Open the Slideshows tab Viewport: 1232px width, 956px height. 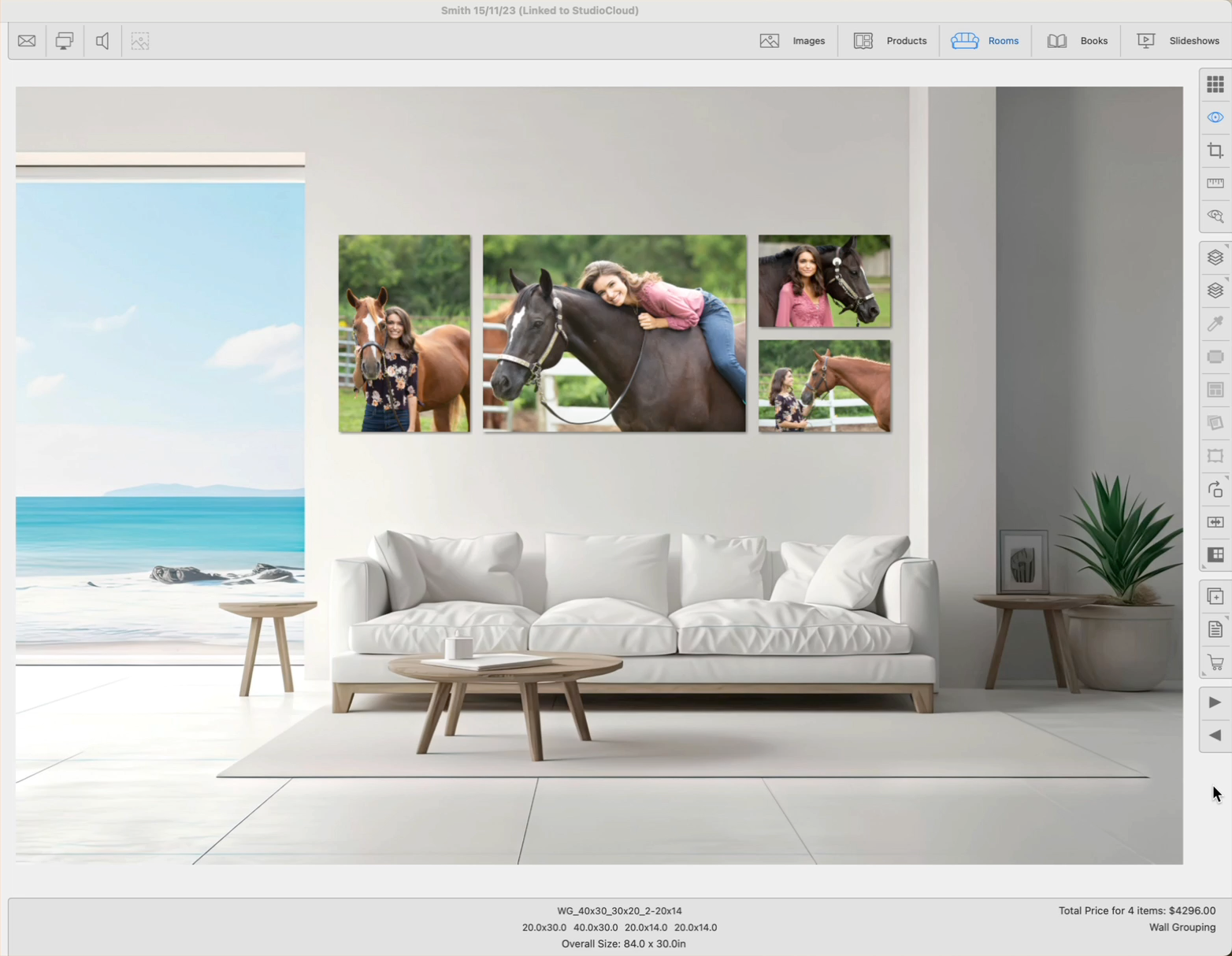(x=1178, y=41)
